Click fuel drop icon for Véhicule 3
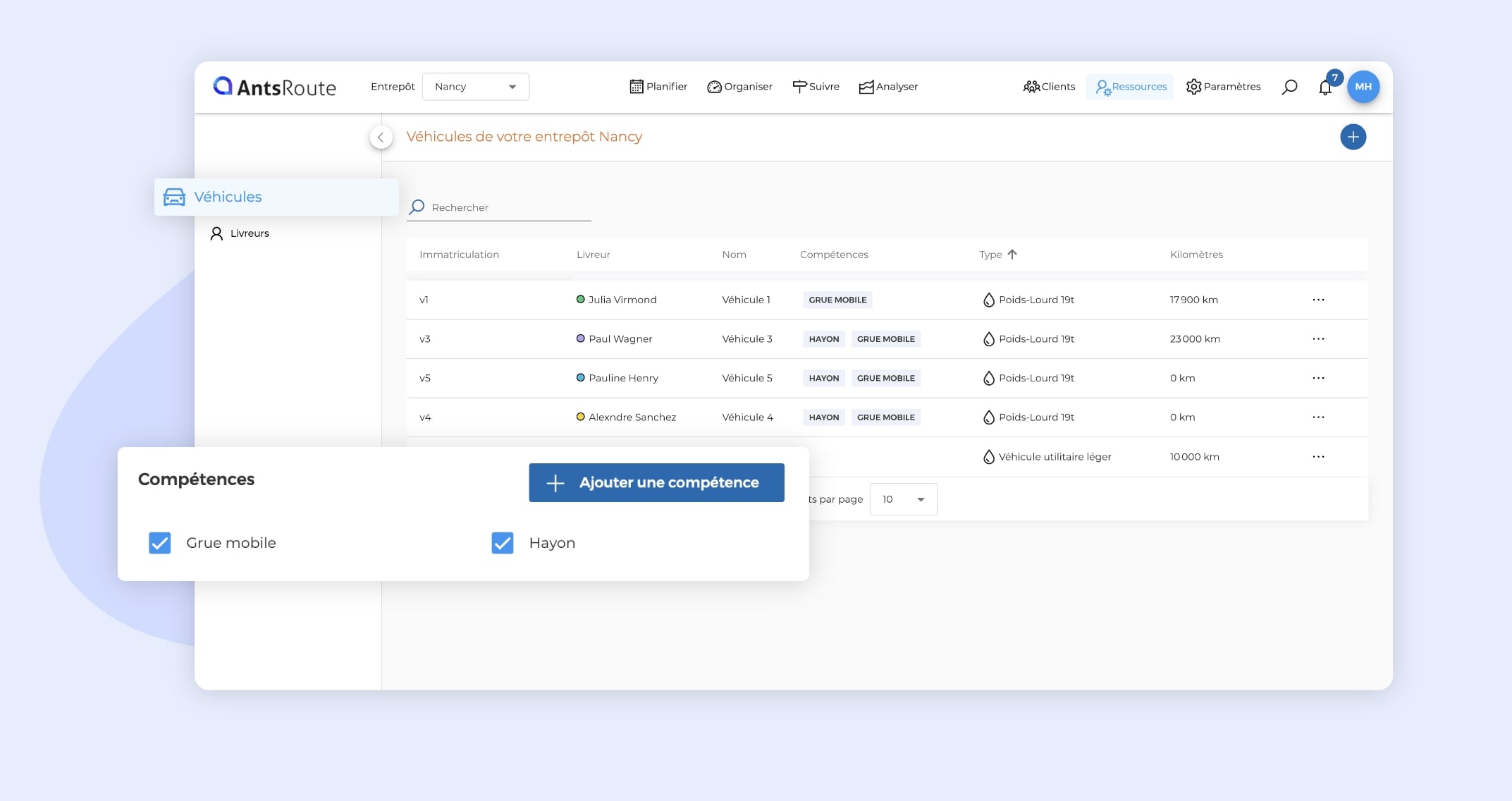The image size is (1512, 801). (x=988, y=339)
